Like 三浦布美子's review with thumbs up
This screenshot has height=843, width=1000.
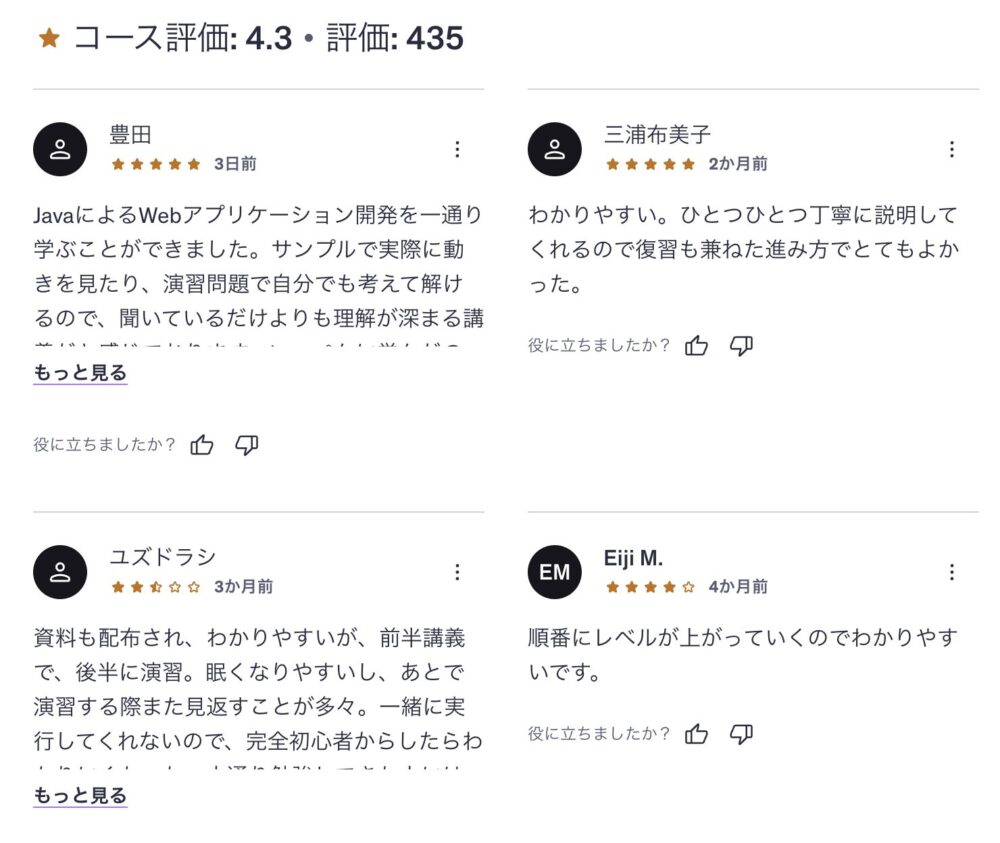point(697,346)
